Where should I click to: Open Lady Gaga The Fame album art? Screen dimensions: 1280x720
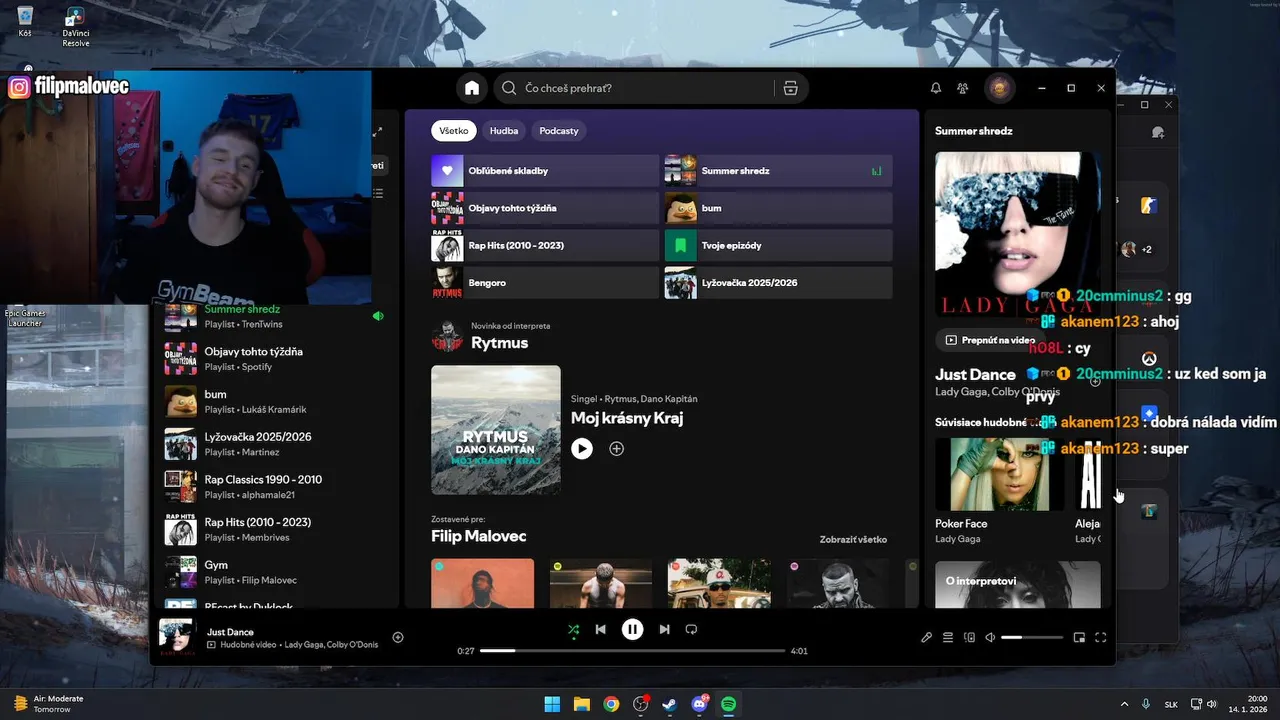click(x=1018, y=235)
